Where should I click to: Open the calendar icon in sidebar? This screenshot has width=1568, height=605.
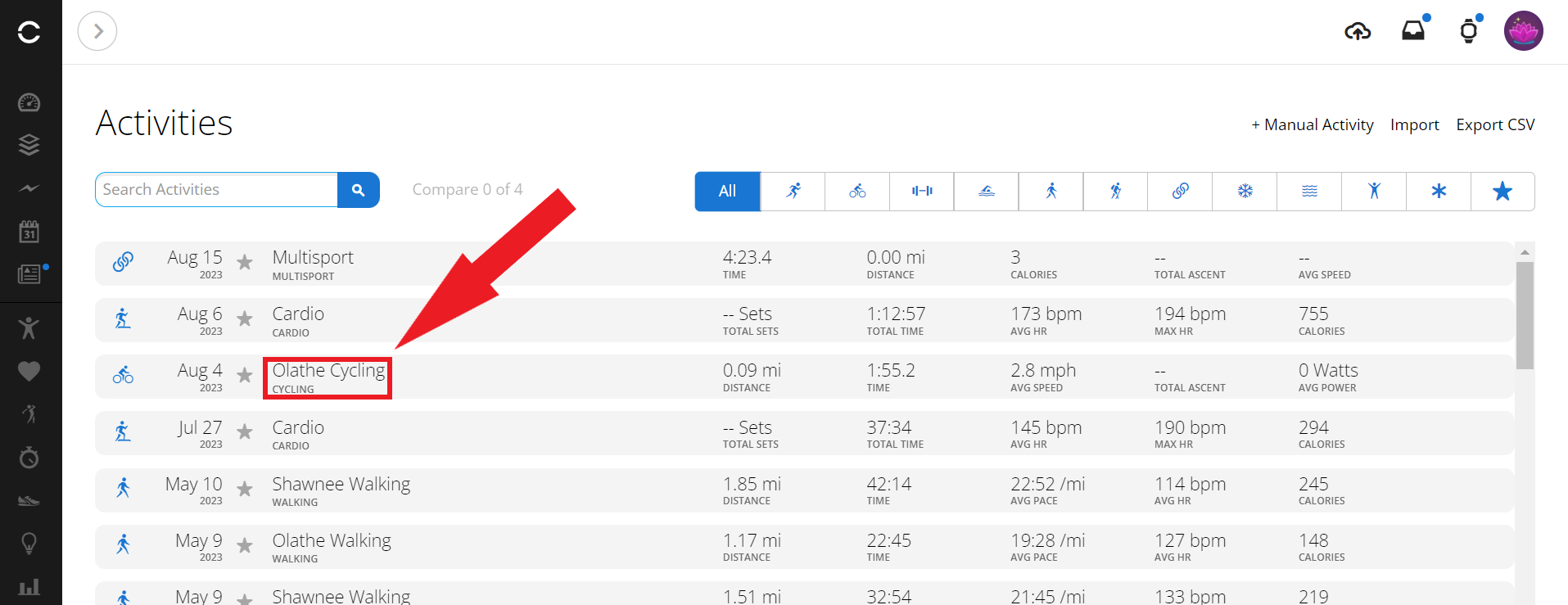click(29, 231)
